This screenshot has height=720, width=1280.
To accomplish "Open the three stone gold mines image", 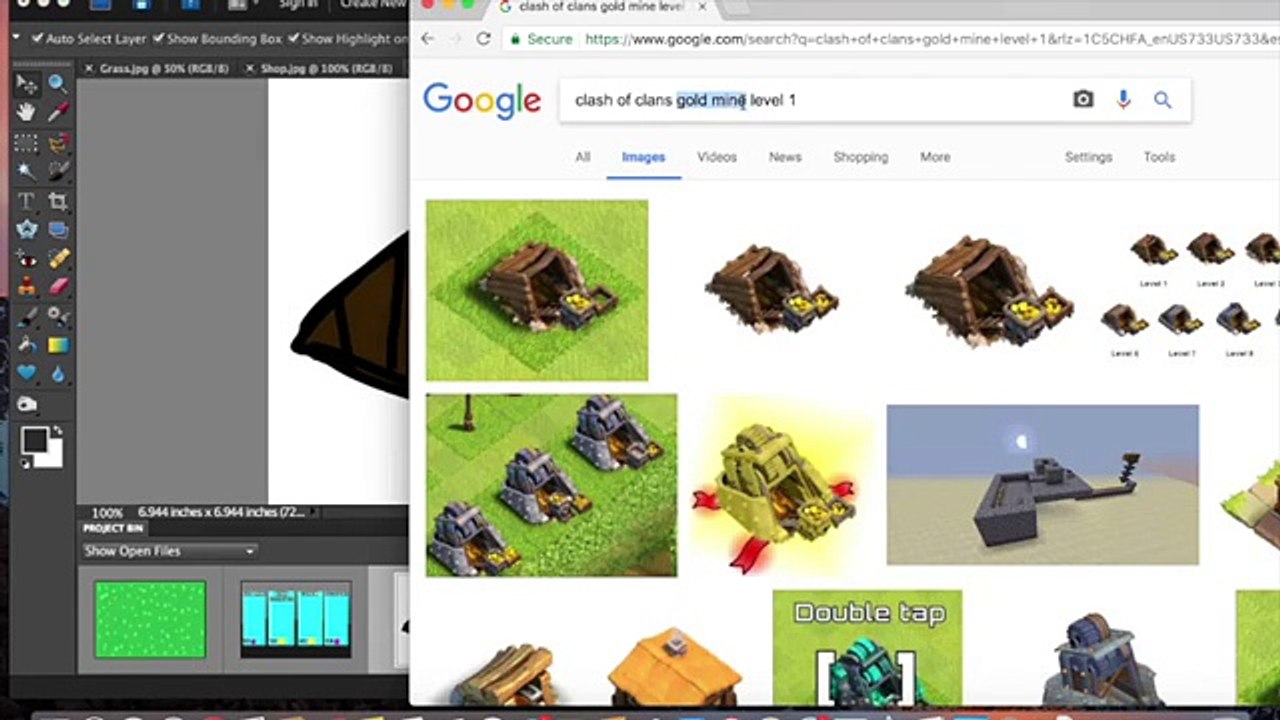I will point(551,485).
